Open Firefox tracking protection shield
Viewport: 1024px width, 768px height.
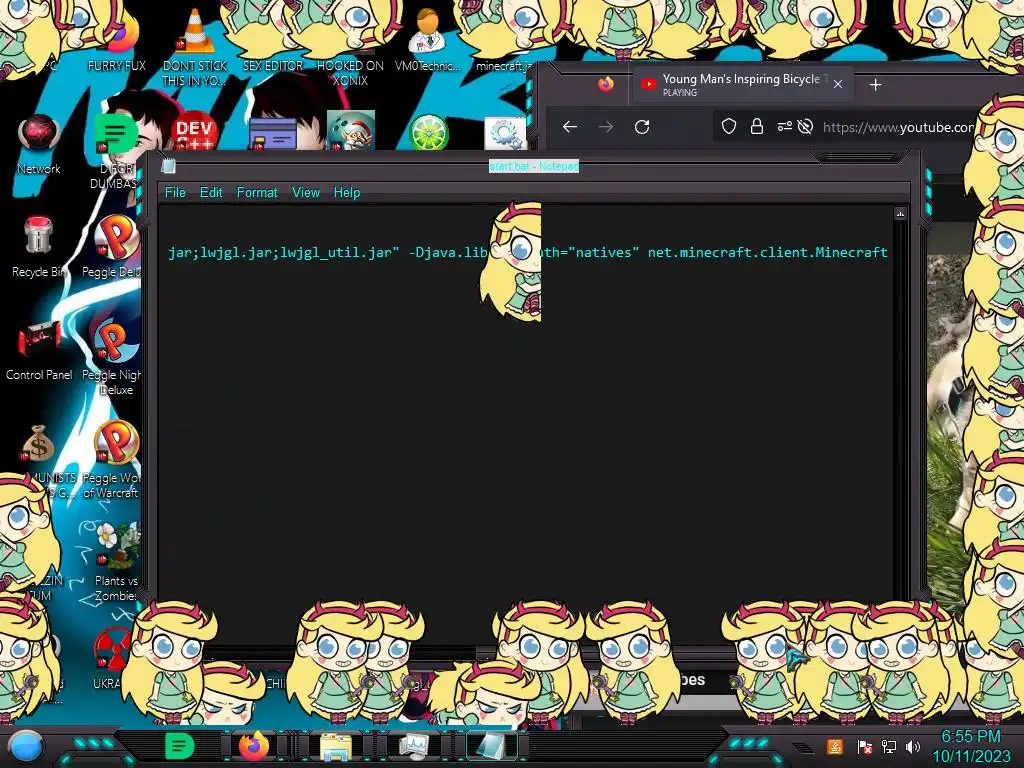point(729,127)
